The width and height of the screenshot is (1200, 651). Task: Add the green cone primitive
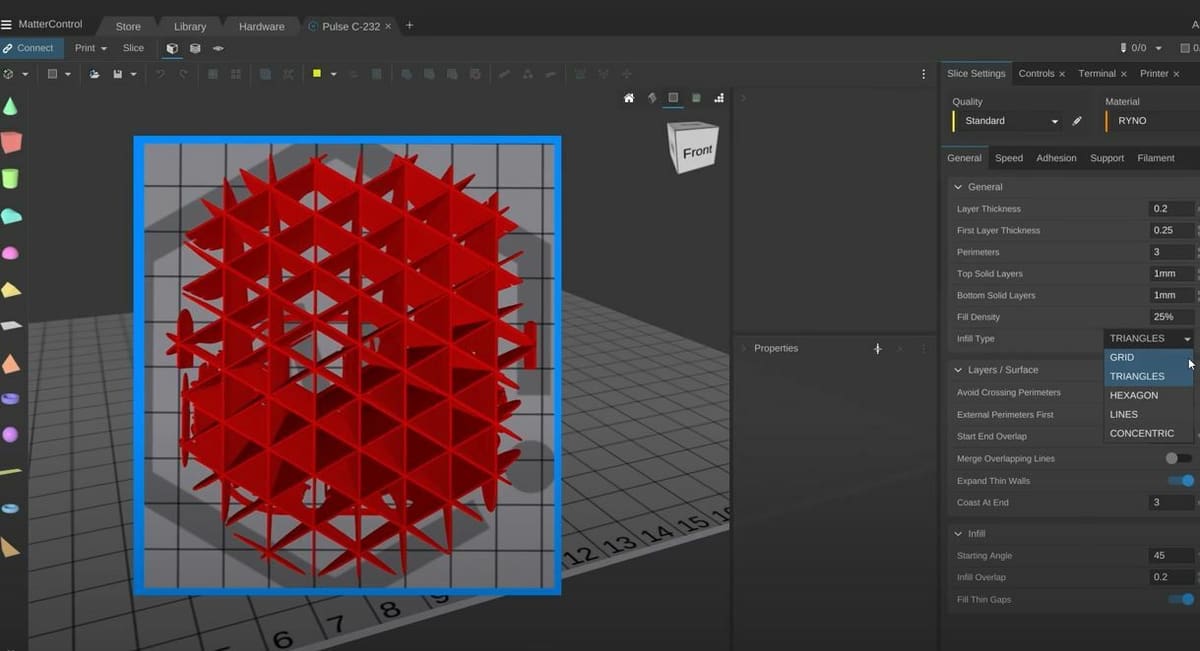[x=10, y=106]
